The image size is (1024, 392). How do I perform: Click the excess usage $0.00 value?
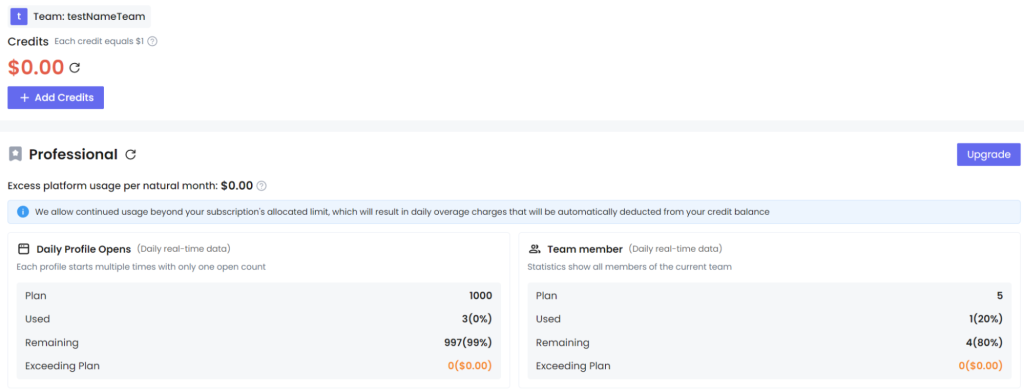(236, 186)
